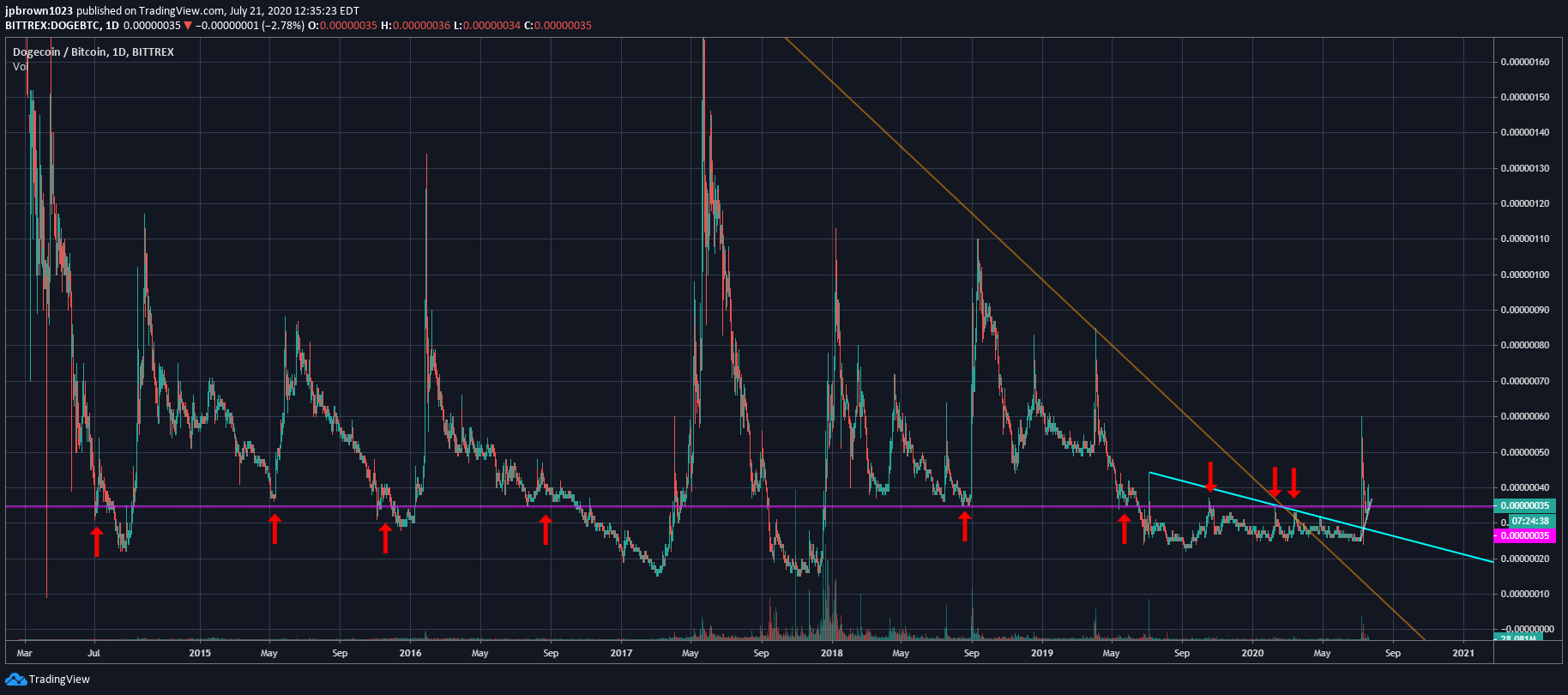This screenshot has height=695, width=1568.
Task: Click the 0.00000060 price axis label
Action: 1525,416
